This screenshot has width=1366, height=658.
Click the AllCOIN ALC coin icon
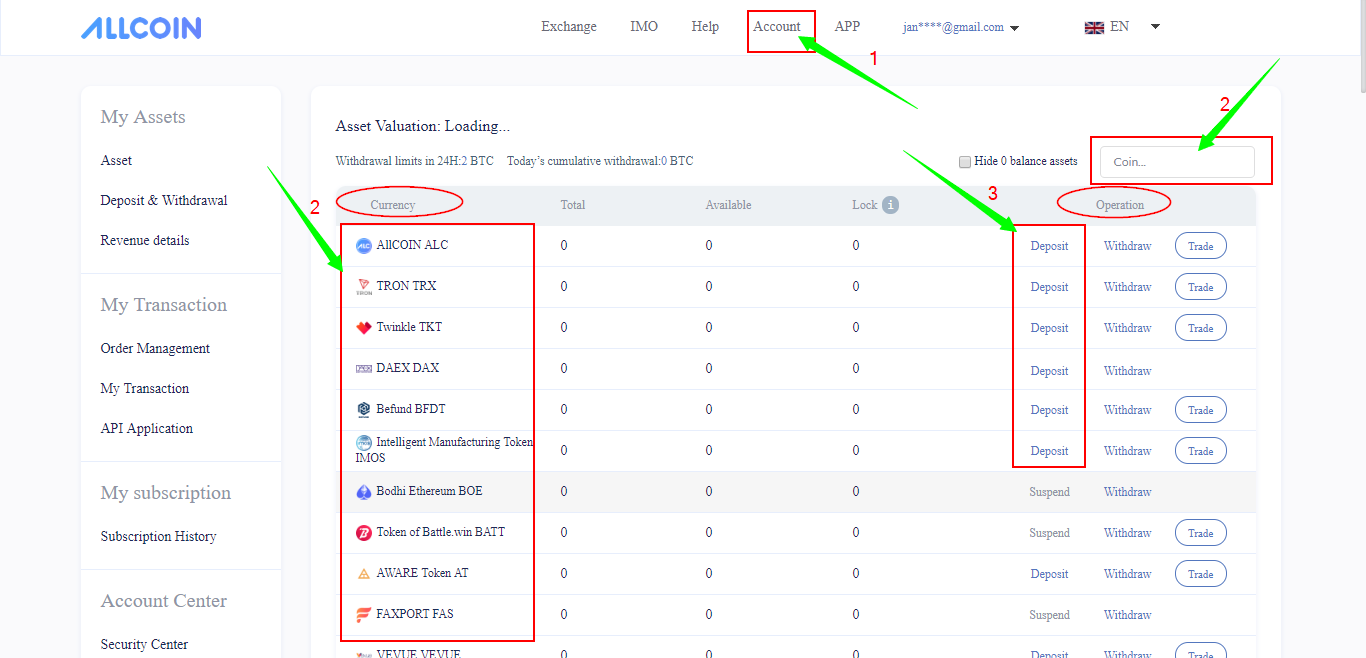click(364, 246)
